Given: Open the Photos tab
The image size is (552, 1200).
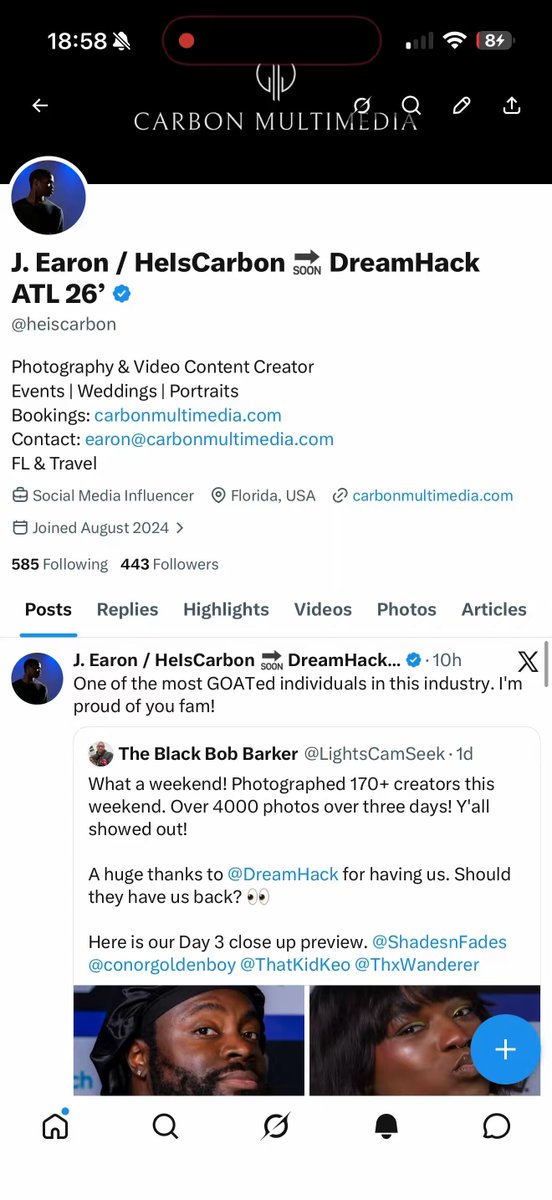Looking at the screenshot, I should pyautogui.click(x=406, y=609).
